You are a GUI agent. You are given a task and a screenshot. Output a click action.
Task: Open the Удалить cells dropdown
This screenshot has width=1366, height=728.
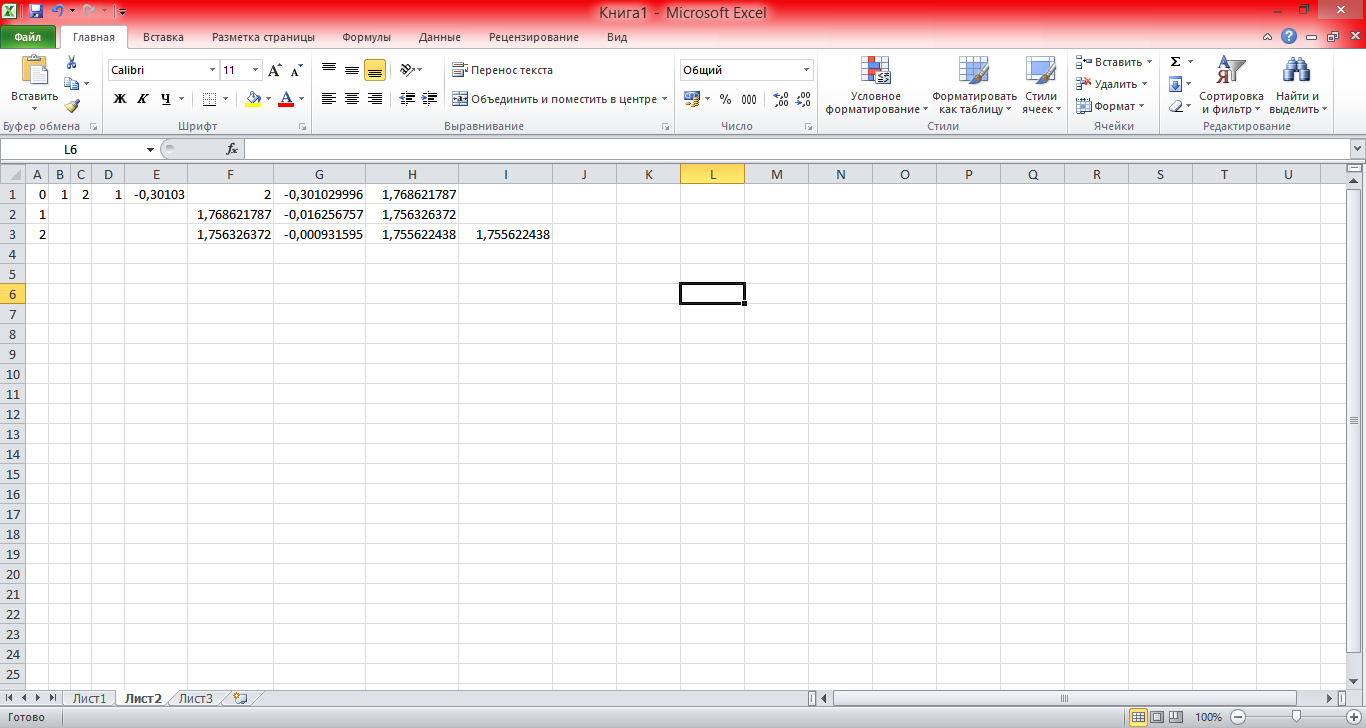tap(1144, 84)
